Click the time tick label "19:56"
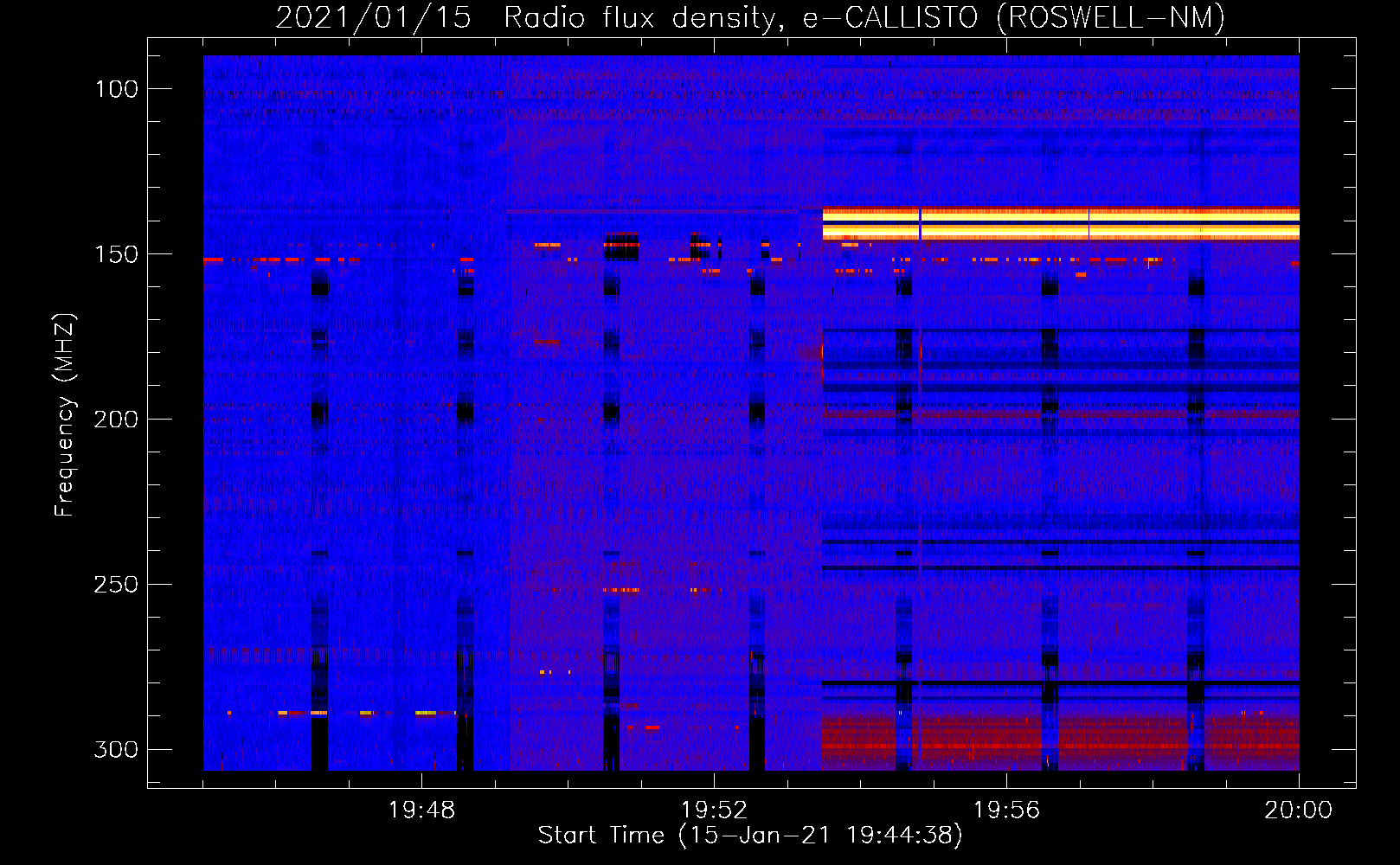 coord(1007,811)
